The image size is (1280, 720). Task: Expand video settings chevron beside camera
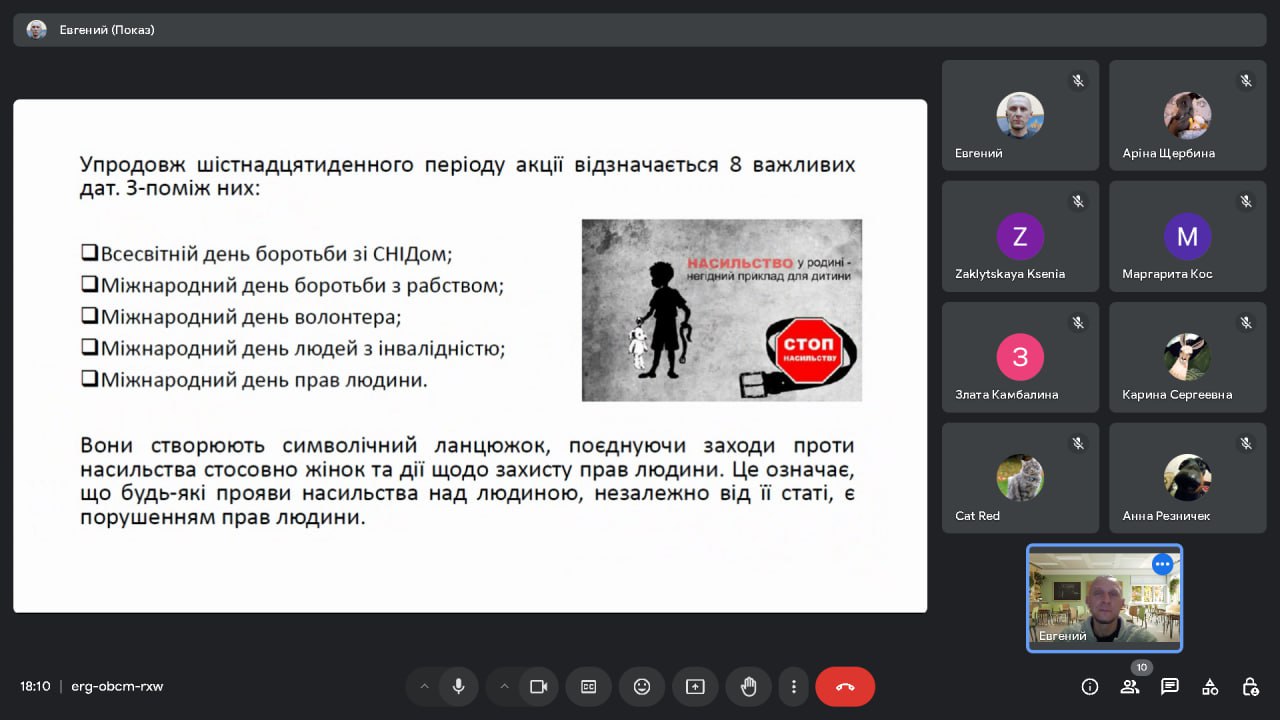point(504,687)
